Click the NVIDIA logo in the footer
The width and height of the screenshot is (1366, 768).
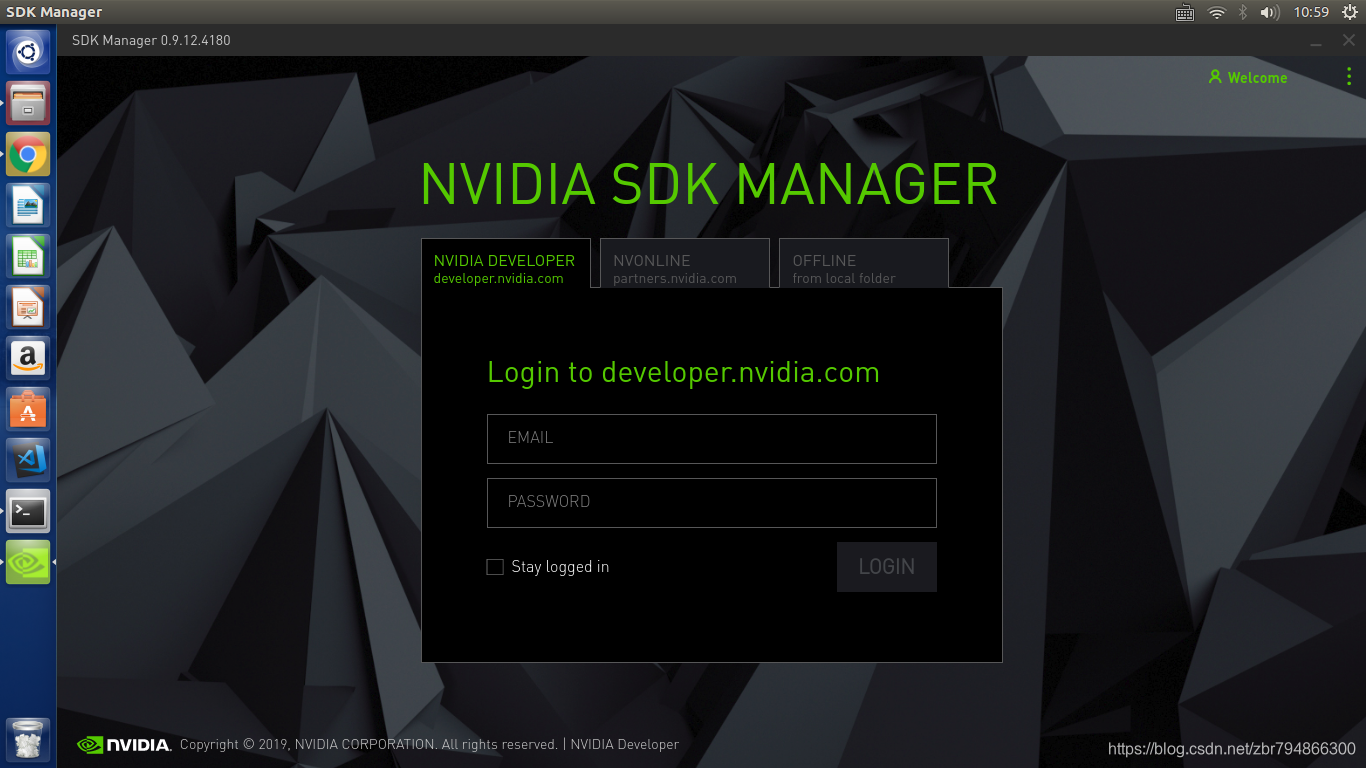click(x=124, y=744)
